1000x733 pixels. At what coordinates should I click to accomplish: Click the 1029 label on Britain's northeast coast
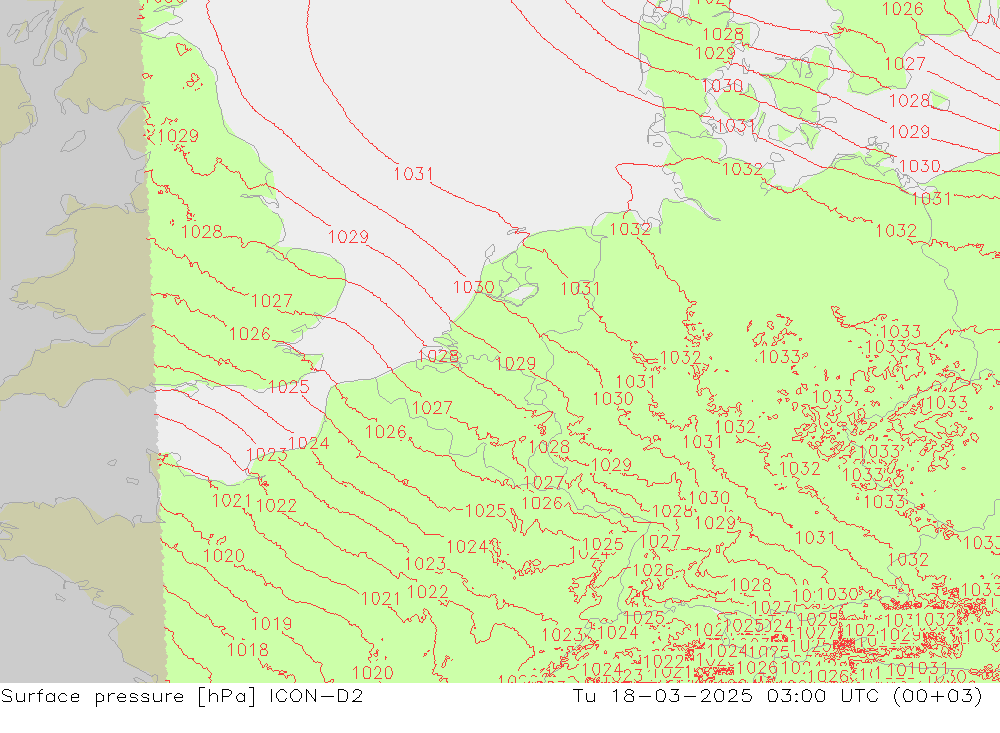tap(178, 136)
